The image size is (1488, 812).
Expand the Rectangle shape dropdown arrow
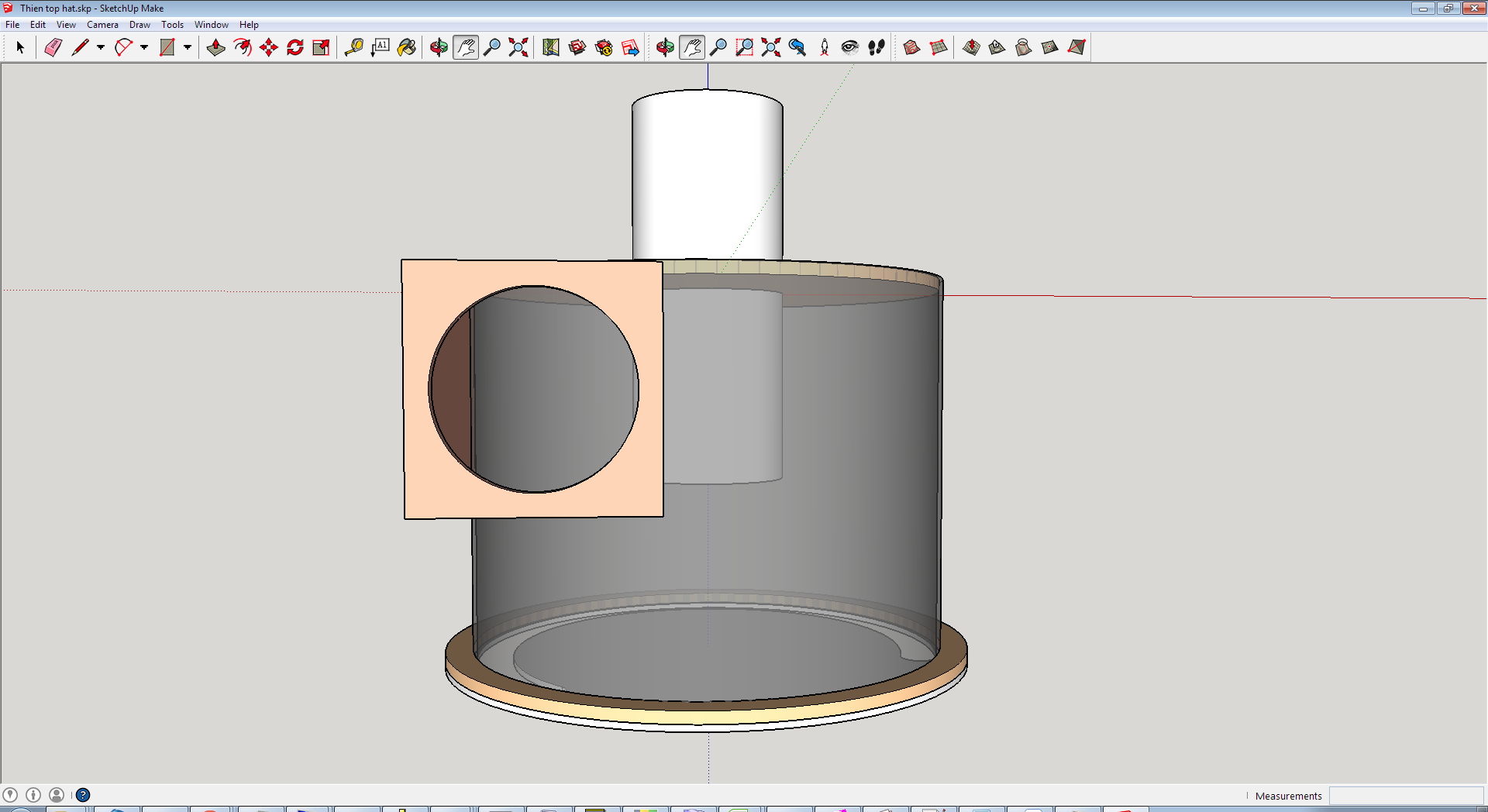pyautogui.click(x=188, y=47)
